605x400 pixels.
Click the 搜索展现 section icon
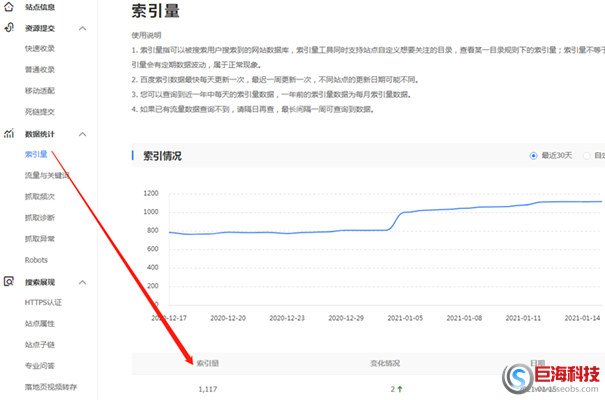[9, 282]
